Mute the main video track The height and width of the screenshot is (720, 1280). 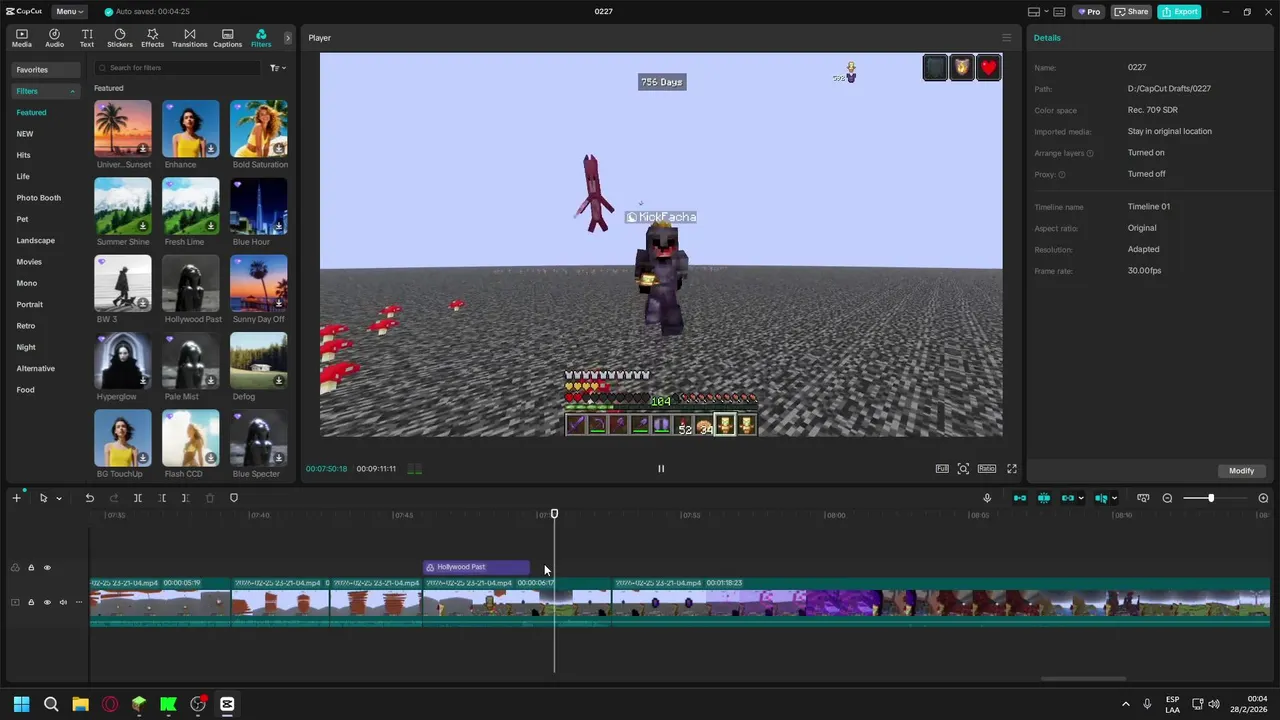(63, 602)
